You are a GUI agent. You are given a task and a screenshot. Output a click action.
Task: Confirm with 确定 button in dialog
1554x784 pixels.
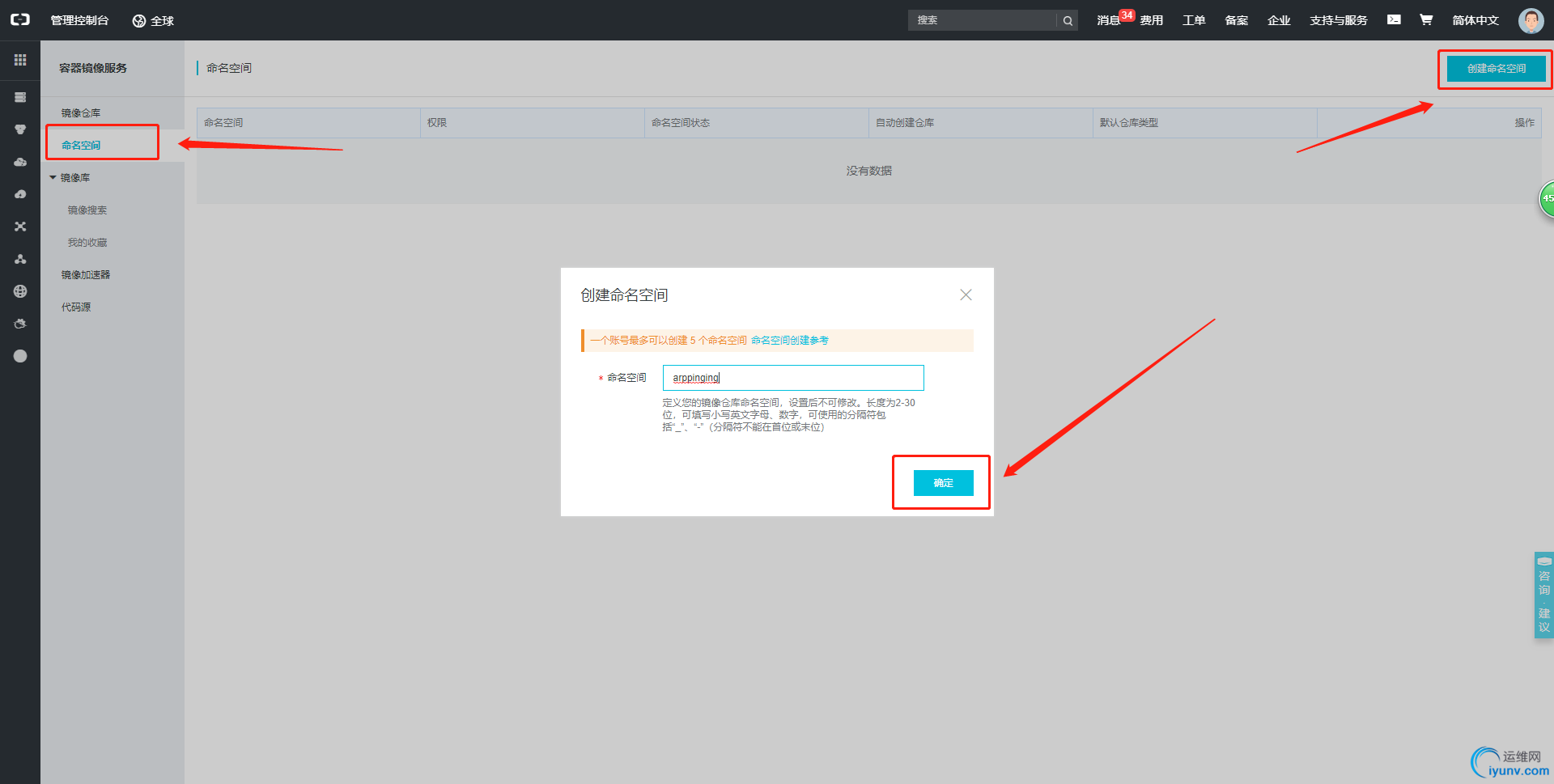(x=943, y=483)
